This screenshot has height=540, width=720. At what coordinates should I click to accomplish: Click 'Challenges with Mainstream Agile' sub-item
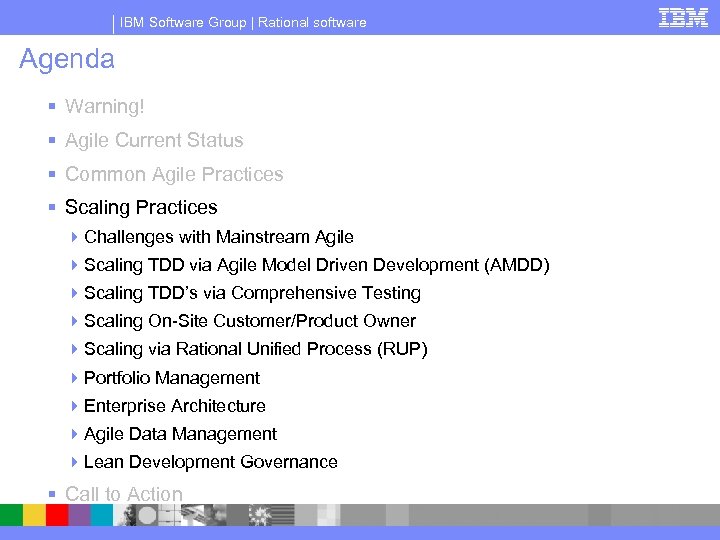click(219, 237)
